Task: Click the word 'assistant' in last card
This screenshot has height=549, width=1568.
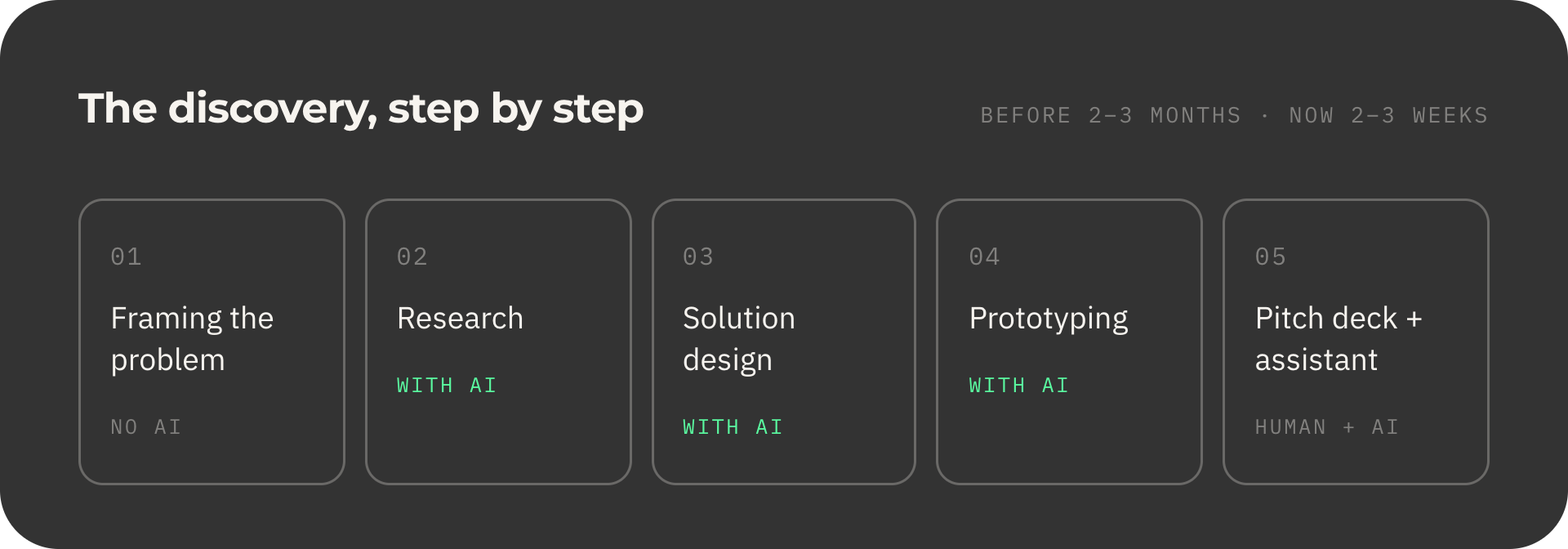Action: click(1316, 359)
